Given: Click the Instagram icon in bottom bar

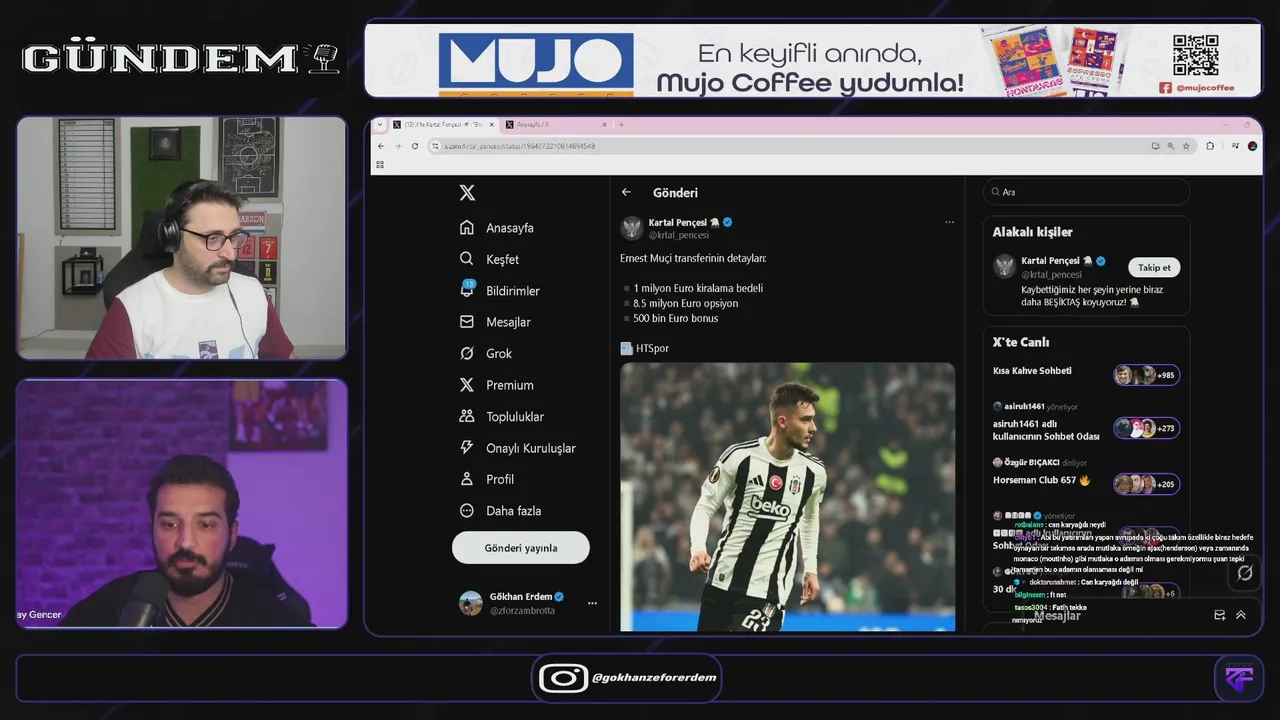Looking at the screenshot, I should (563, 678).
